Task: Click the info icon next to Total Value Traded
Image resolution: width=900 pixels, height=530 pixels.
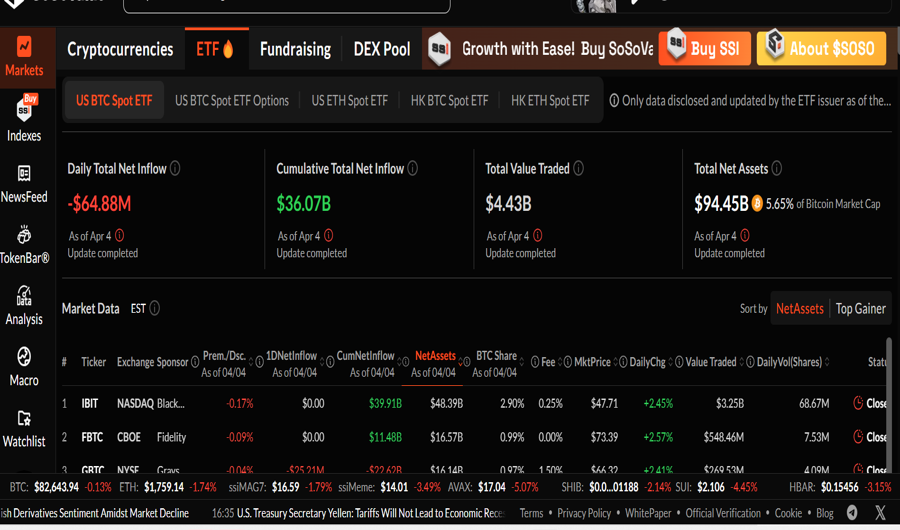Action: pyautogui.click(x=579, y=169)
